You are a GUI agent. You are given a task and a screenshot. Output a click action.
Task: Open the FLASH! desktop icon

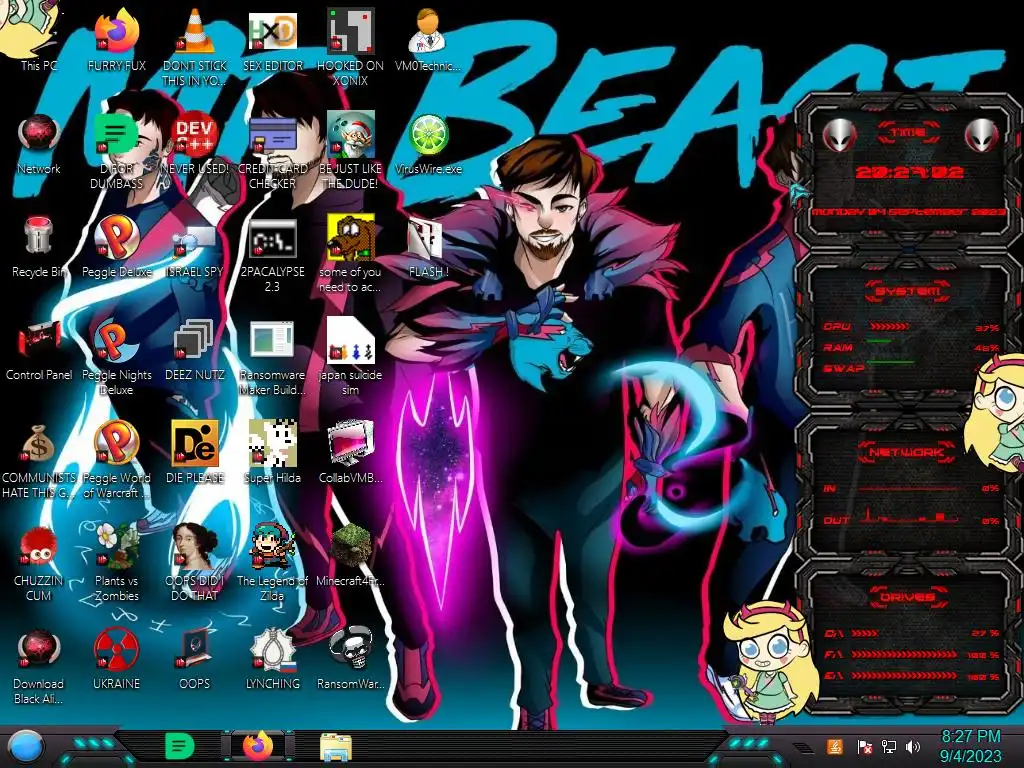(x=428, y=247)
